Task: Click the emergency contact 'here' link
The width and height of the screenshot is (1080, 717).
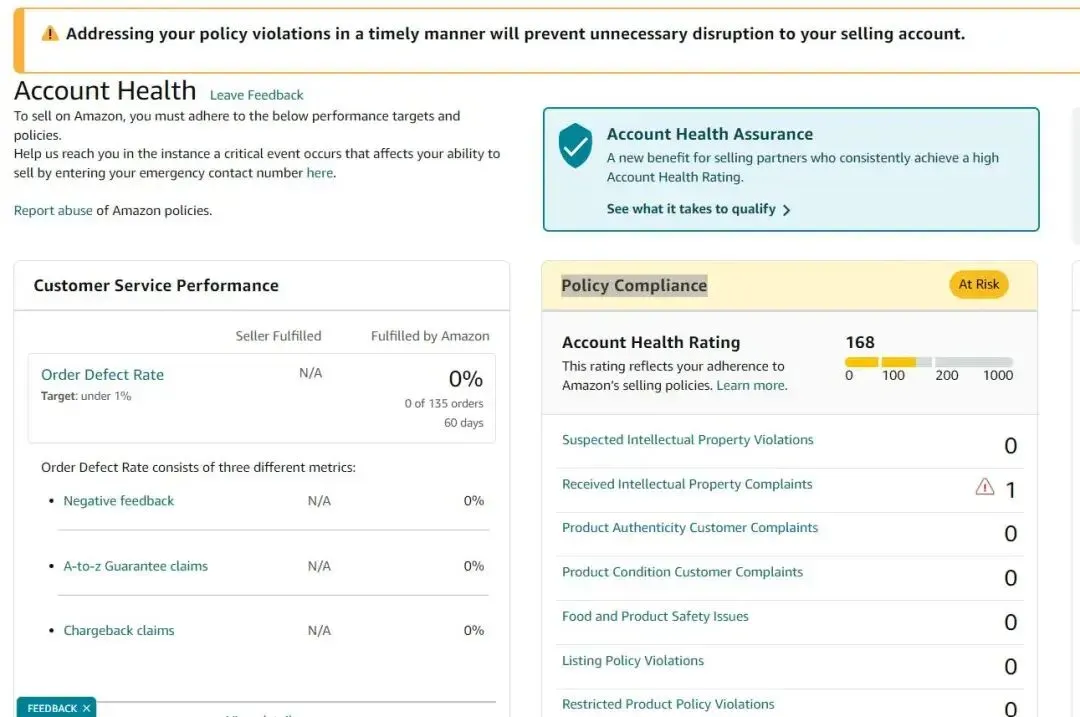Action: 320,173
